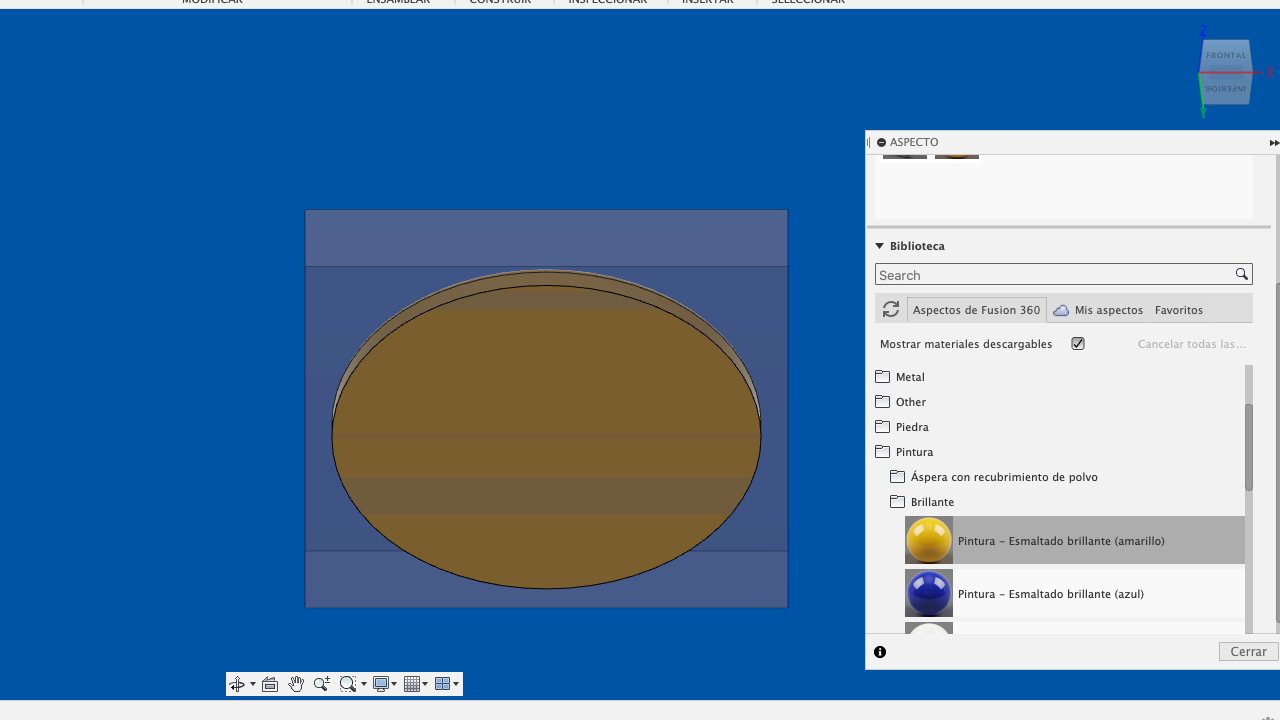Select the blue glossy enamel paint swatch

pos(929,594)
